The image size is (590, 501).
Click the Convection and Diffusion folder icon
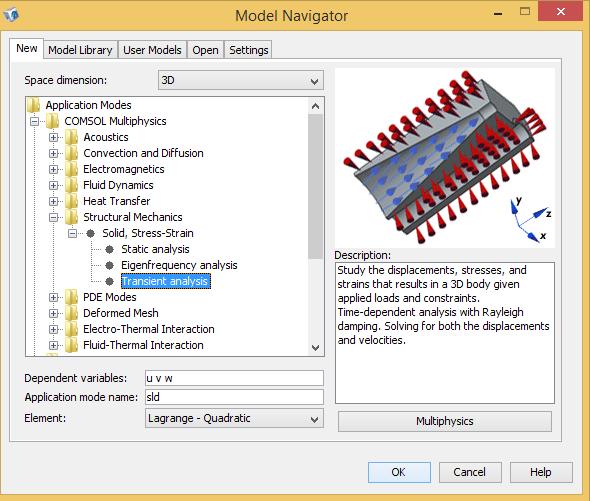[71, 153]
